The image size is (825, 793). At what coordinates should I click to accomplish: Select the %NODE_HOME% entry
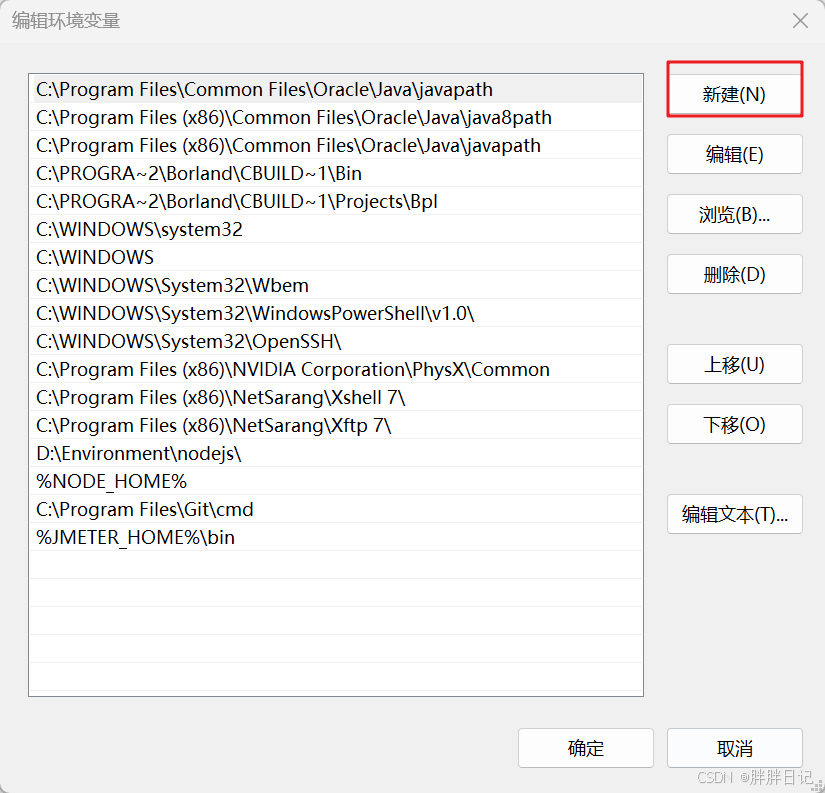(x=336, y=481)
